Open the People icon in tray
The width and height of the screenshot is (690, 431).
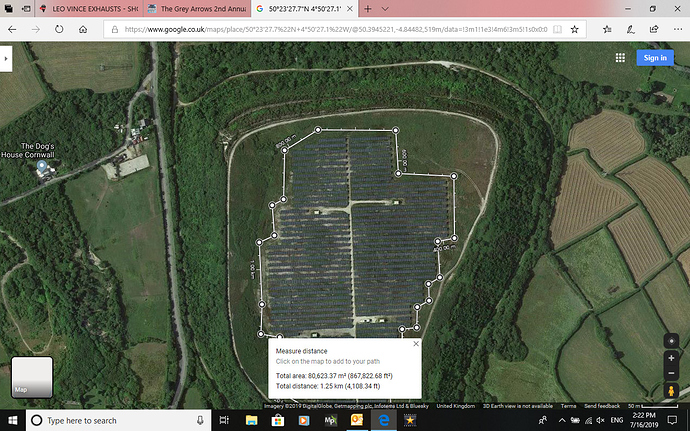(543, 420)
